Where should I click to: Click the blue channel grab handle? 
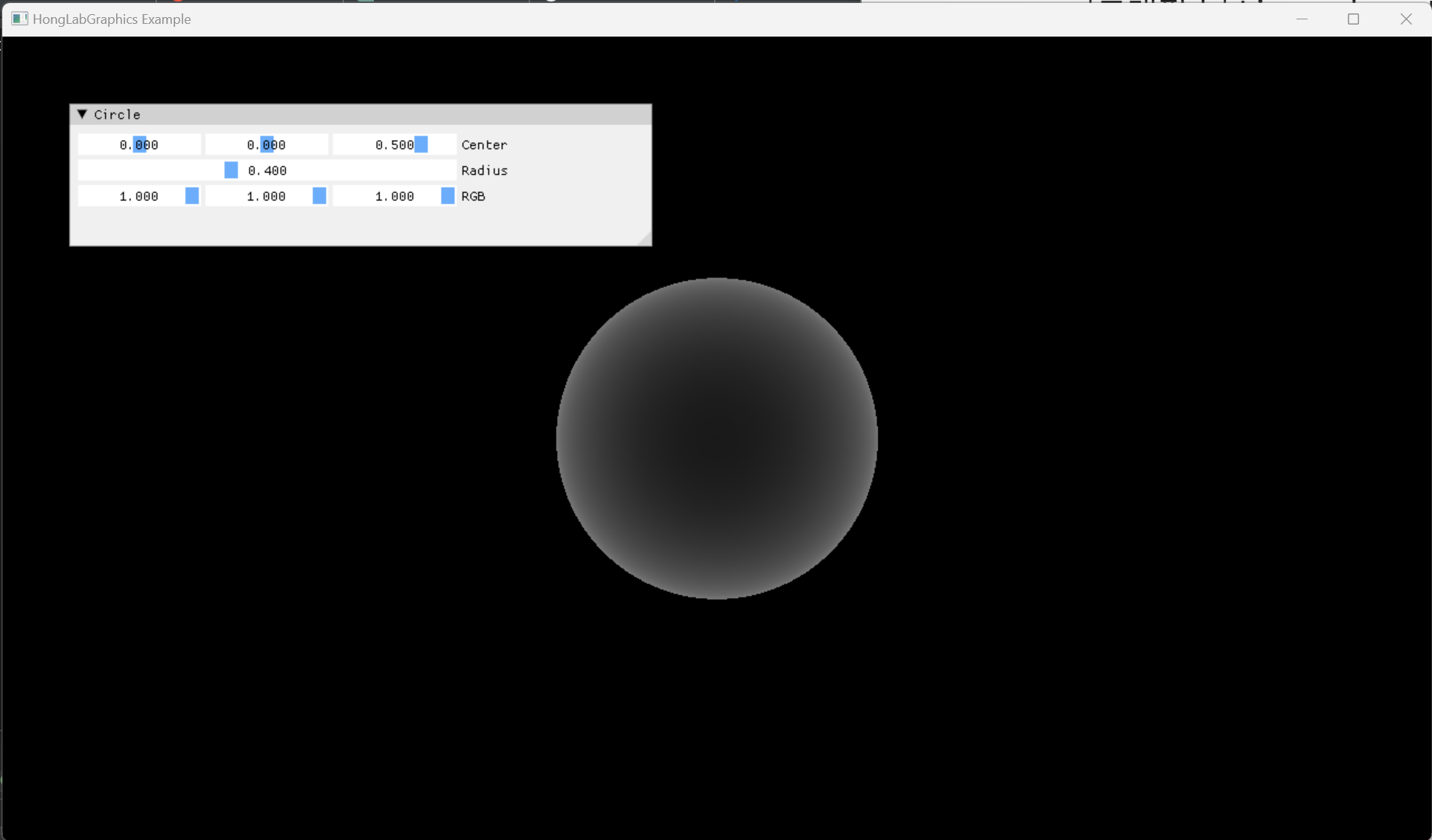pyautogui.click(x=448, y=196)
